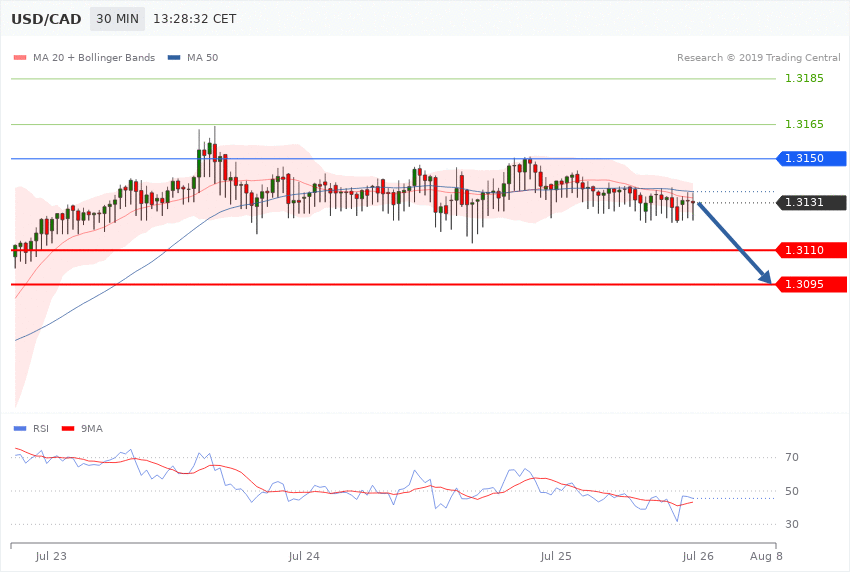850x576 pixels.
Task: Click the 1.3165 resistance level label
Action: 804,125
